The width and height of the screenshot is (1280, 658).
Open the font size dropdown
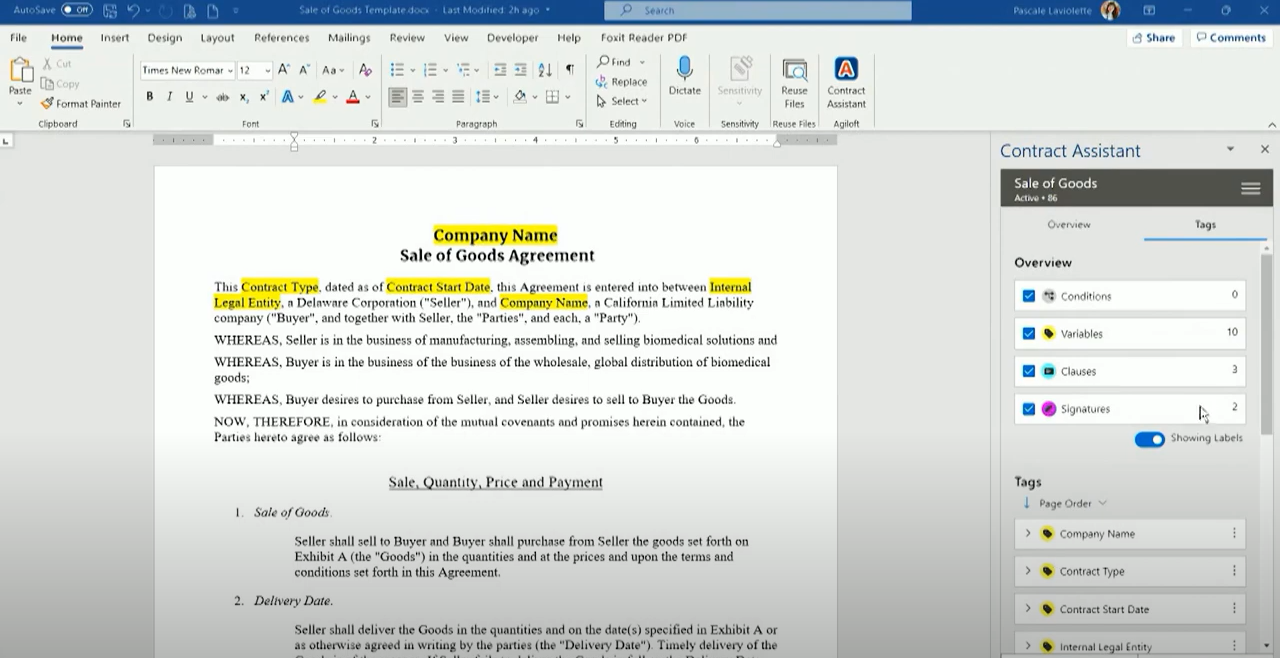(x=265, y=70)
